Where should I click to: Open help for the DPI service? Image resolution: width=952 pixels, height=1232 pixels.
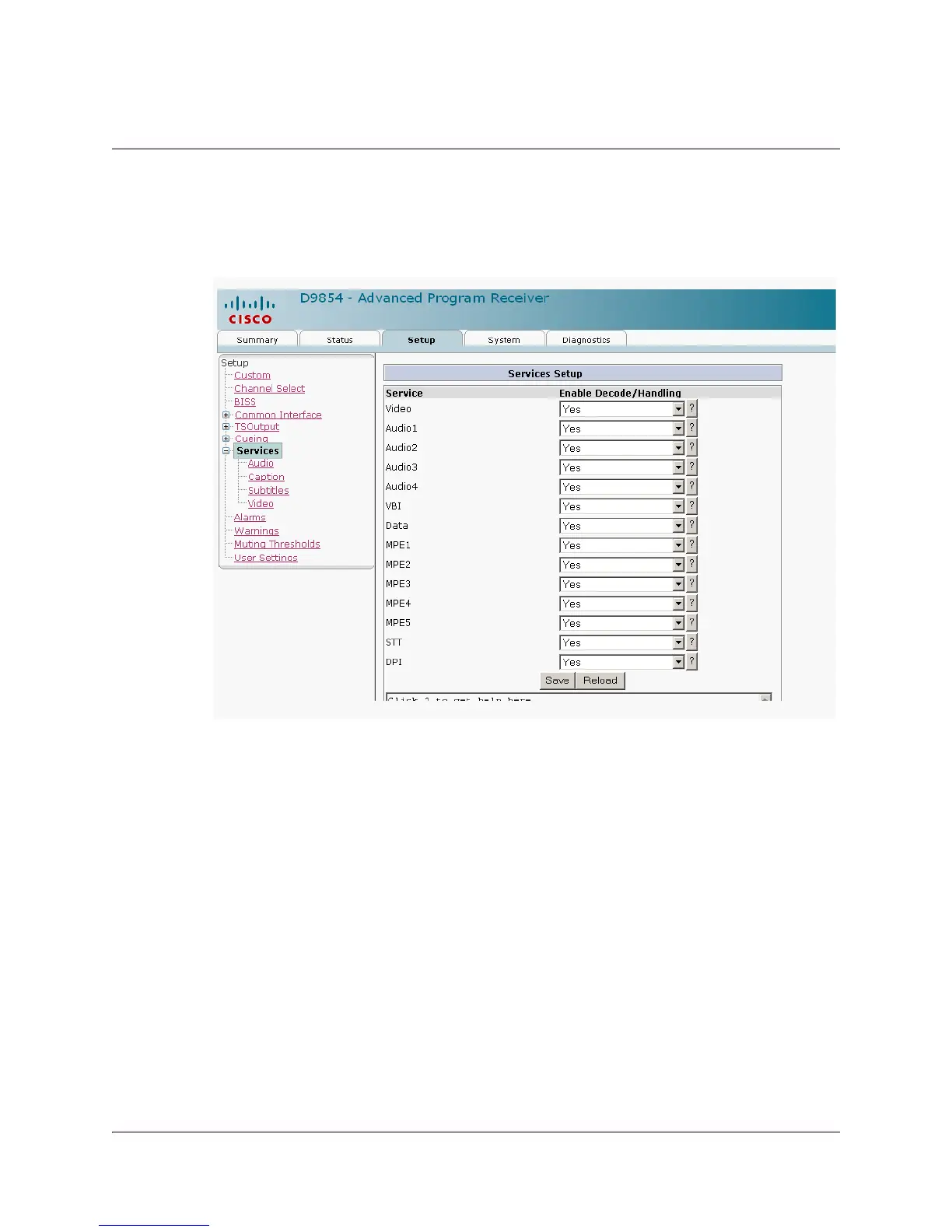(691, 661)
